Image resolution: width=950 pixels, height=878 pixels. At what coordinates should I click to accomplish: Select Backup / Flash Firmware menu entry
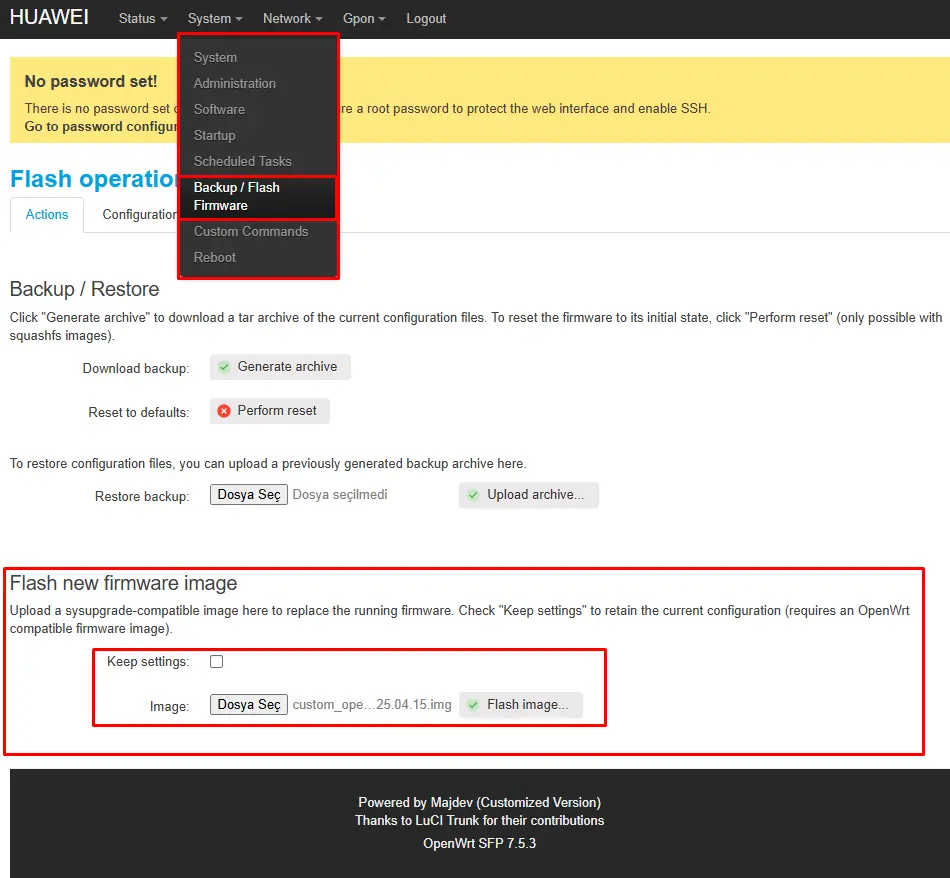pyautogui.click(x=258, y=196)
